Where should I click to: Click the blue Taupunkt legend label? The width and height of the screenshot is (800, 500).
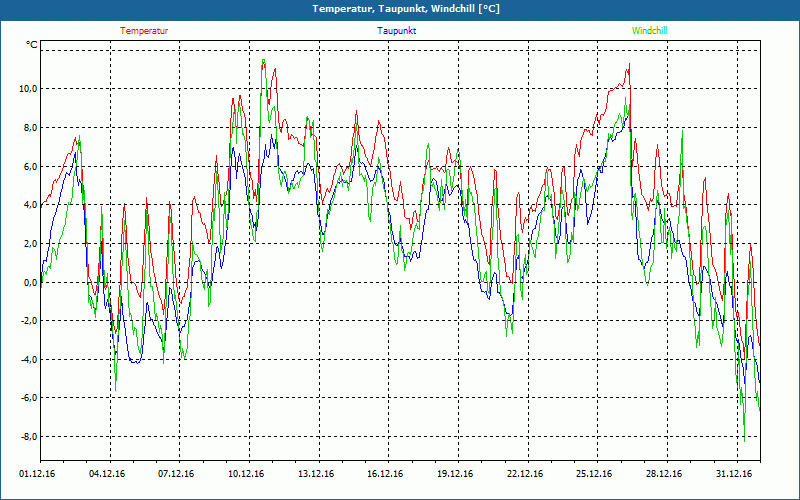click(x=396, y=31)
